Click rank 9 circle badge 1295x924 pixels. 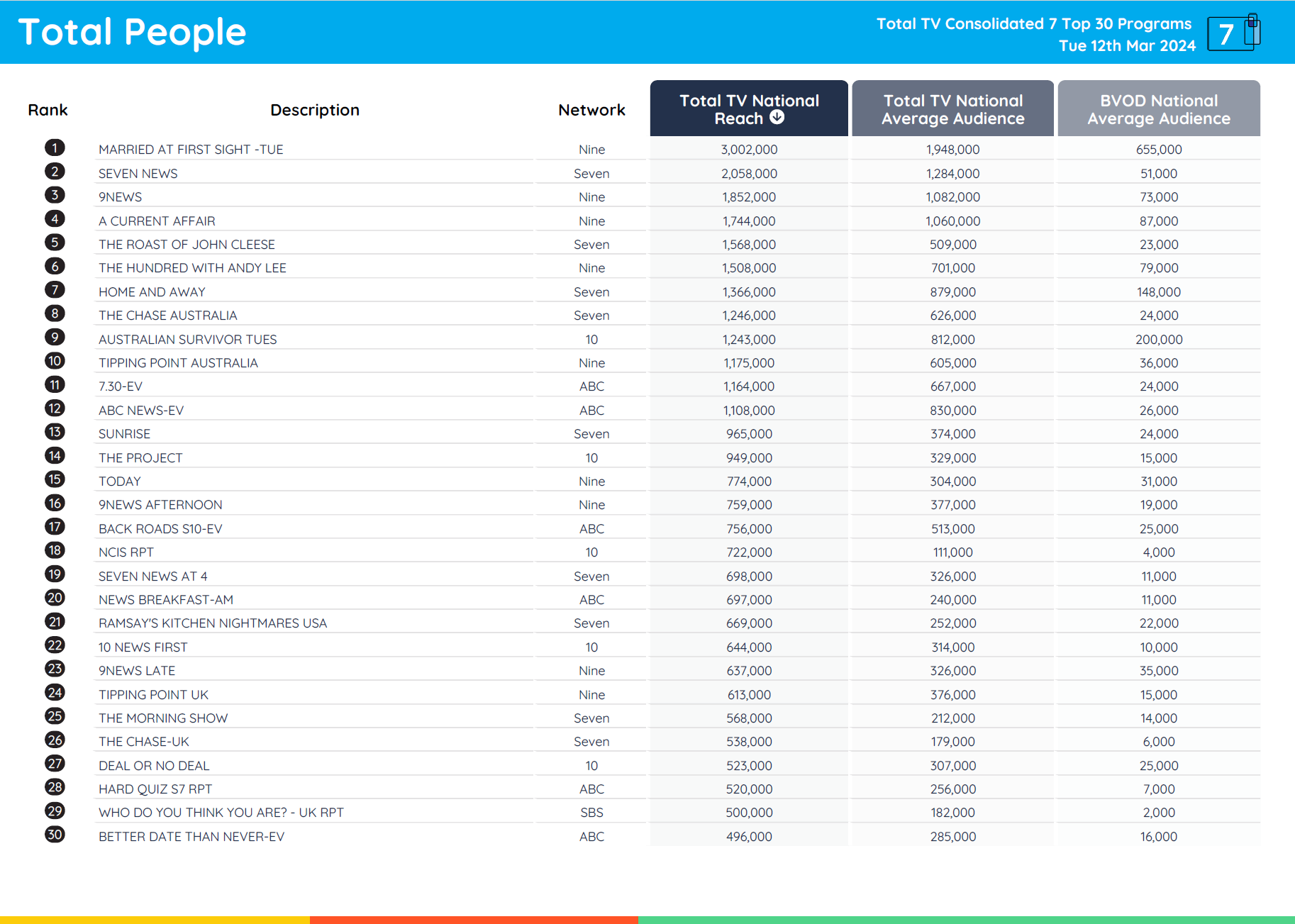(55, 338)
